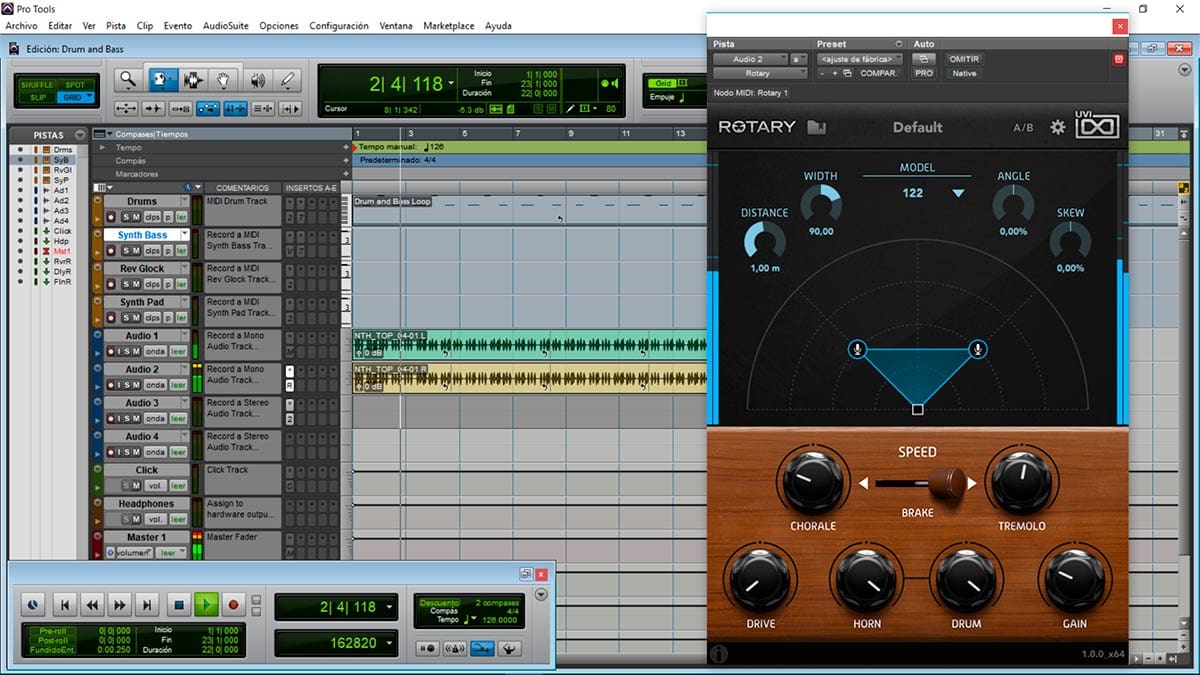Click the UVI logo in Rotary
Image resolution: width=1200 pixels, height=675 pixels.
[1097, 125]
